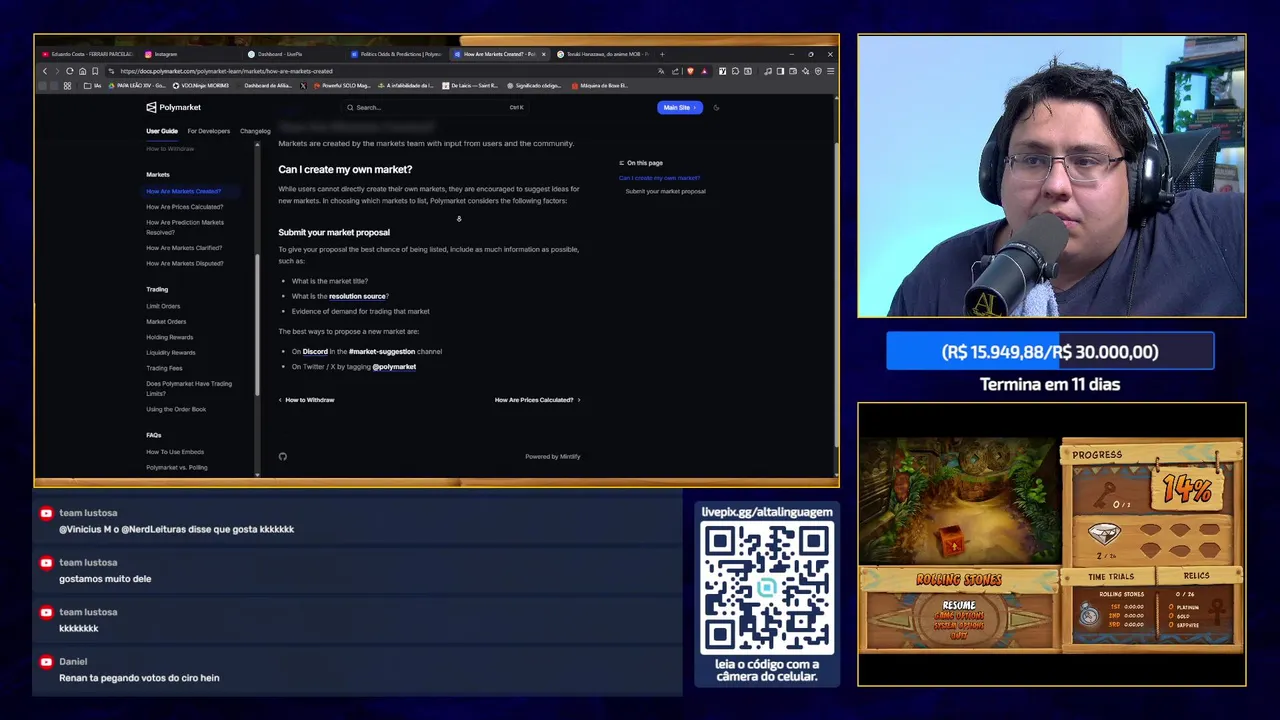Switch to the Tomoki Hanazawa tab

tap(603, 54)
